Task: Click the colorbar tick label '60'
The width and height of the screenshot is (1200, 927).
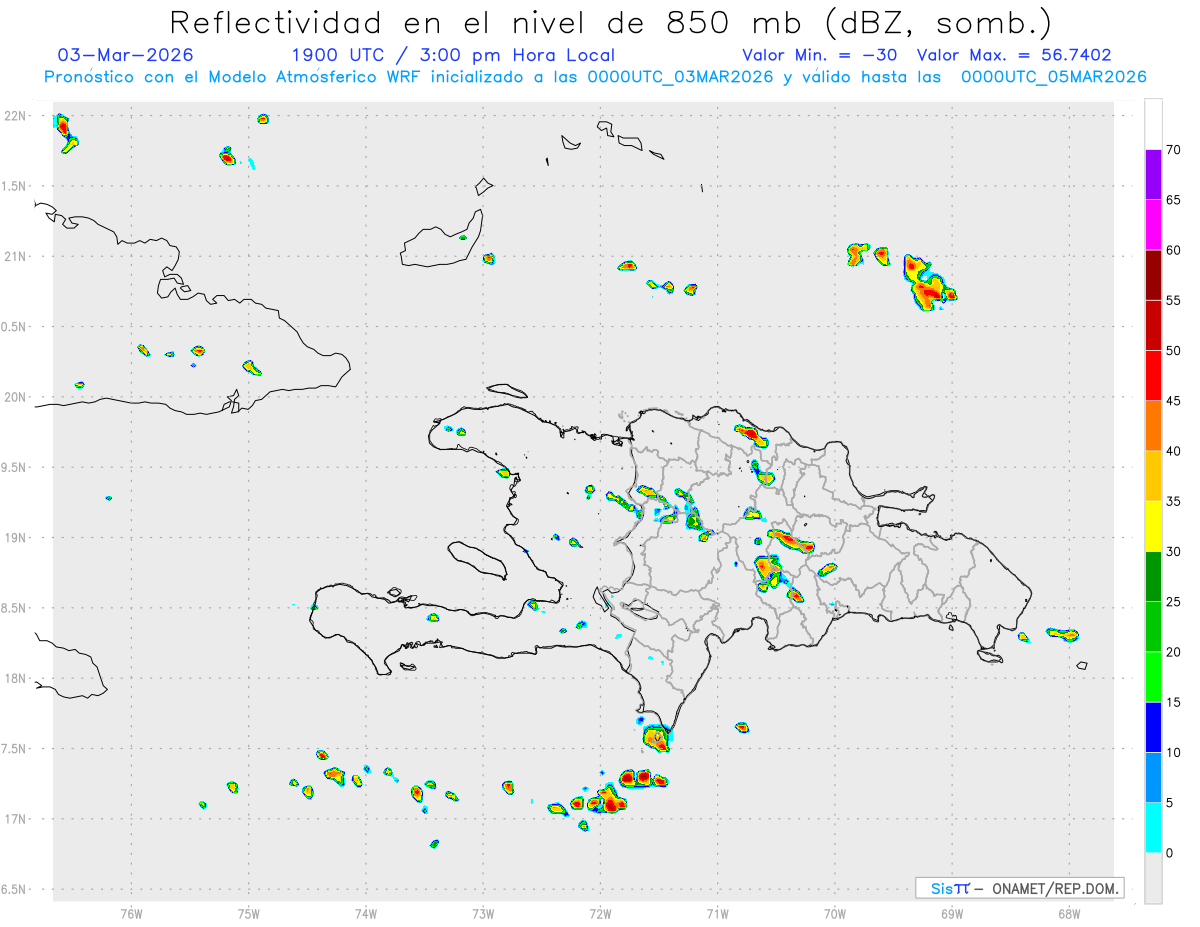Action: tap(1175, 250)
